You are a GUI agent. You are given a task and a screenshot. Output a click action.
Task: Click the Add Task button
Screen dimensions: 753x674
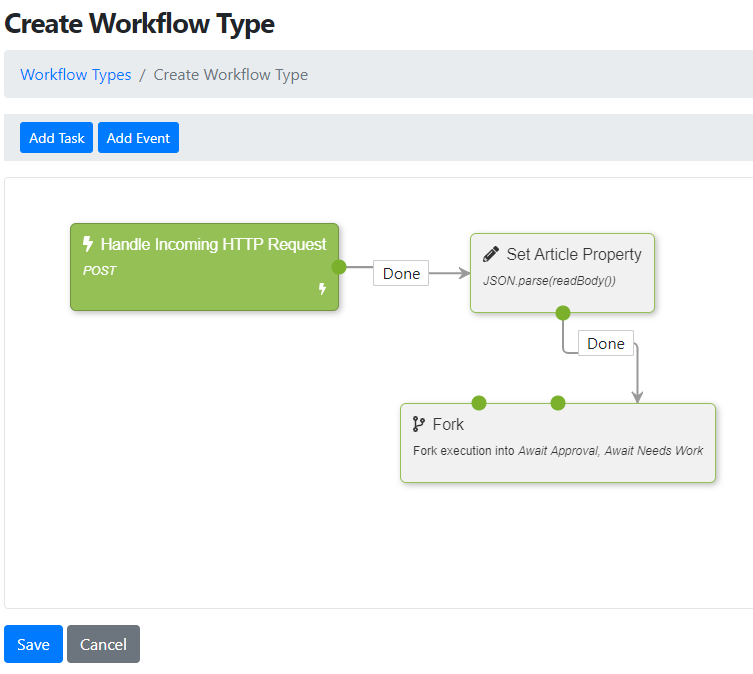56,137
